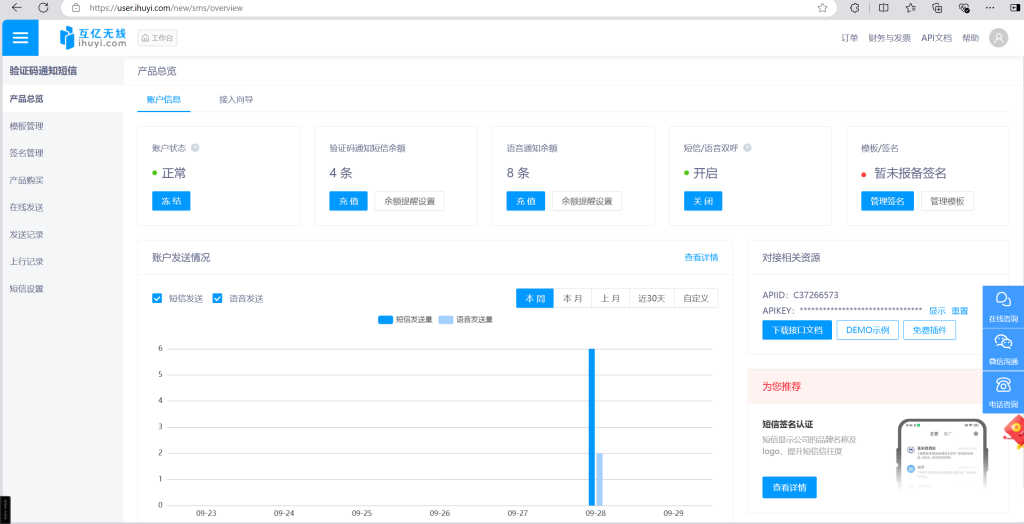Open browser collections icon
Image resolution: width=1024 pixels, height=524 pixels.
click(937, 8)
